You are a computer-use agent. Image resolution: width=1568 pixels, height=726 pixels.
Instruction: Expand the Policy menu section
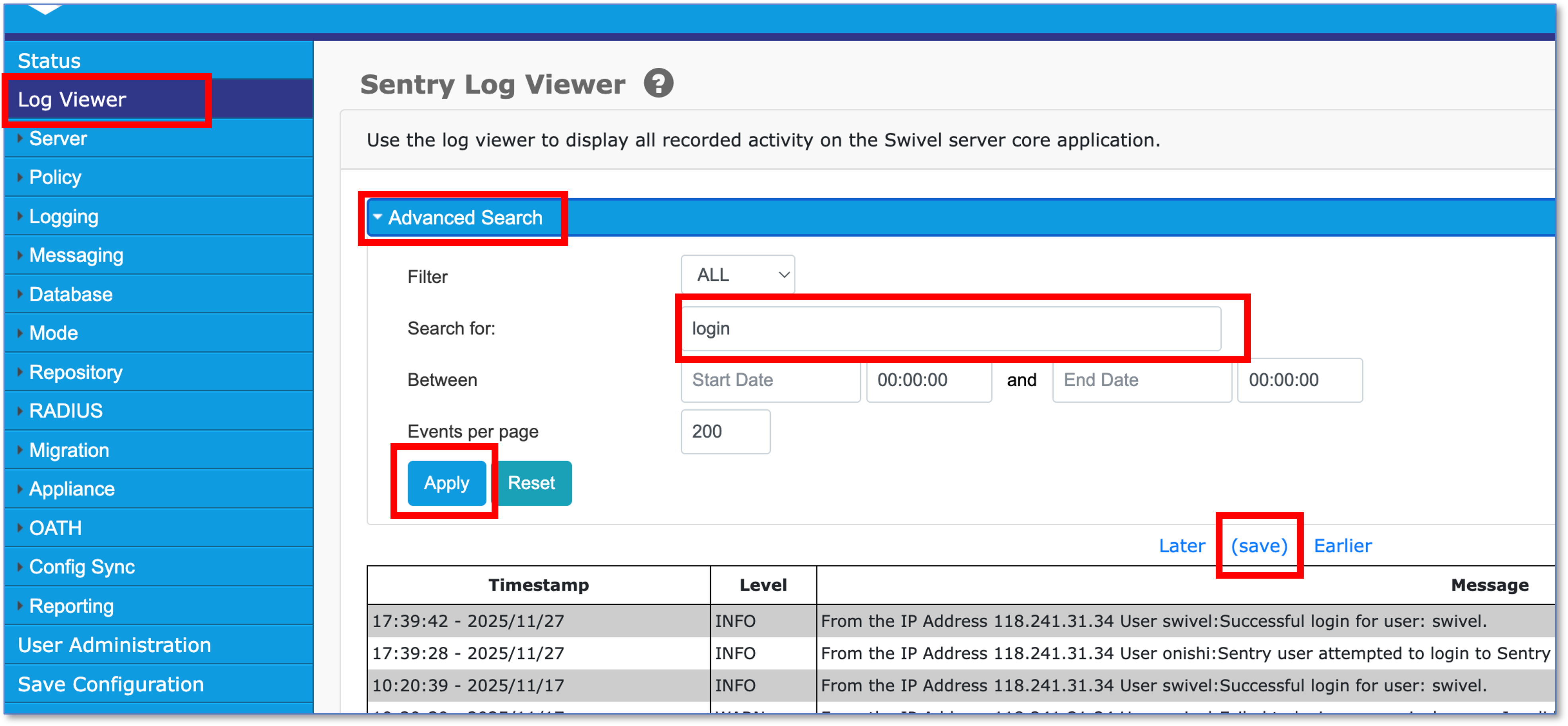pos(55,177)
